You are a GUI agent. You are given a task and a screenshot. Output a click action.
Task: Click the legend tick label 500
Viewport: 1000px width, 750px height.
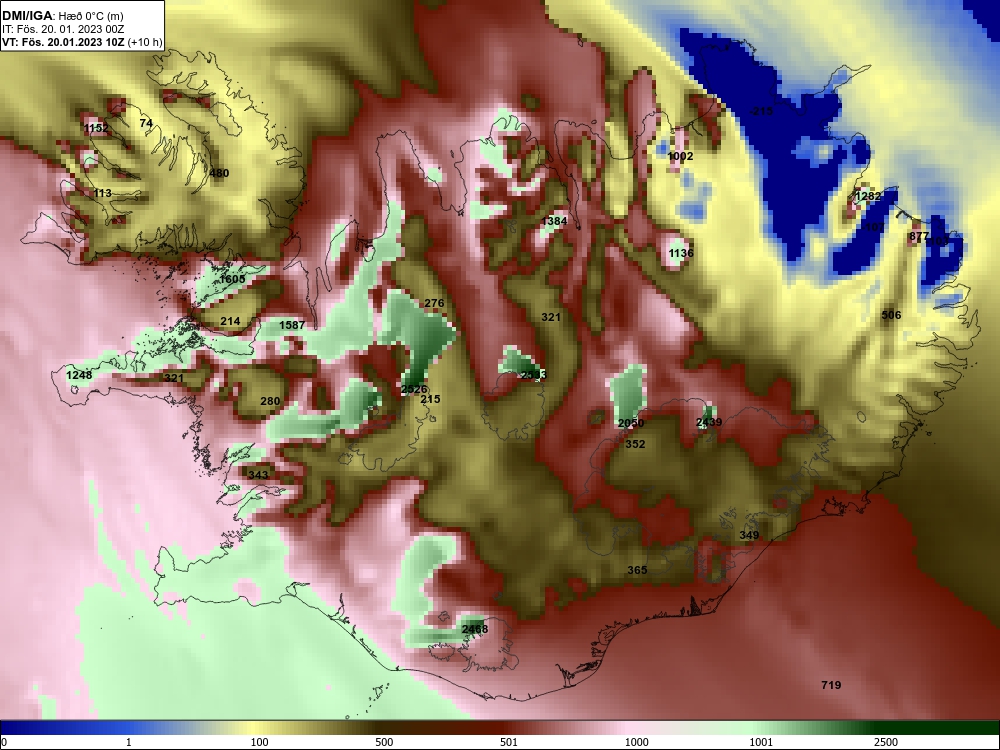tap(384, 742)
